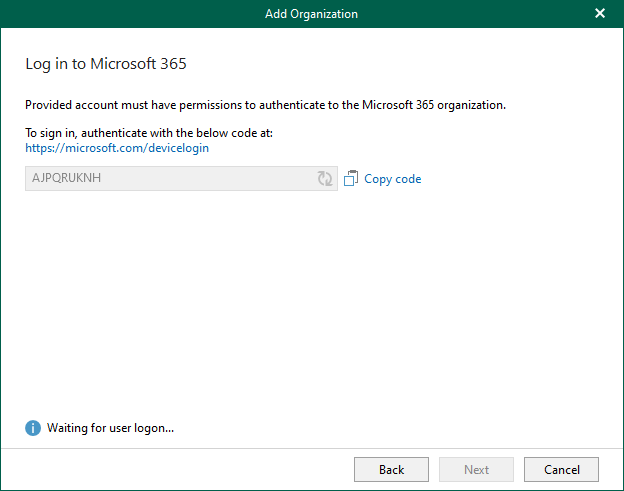Click the Copy code link text
This screenshot has height=491, width=624.
392,179
